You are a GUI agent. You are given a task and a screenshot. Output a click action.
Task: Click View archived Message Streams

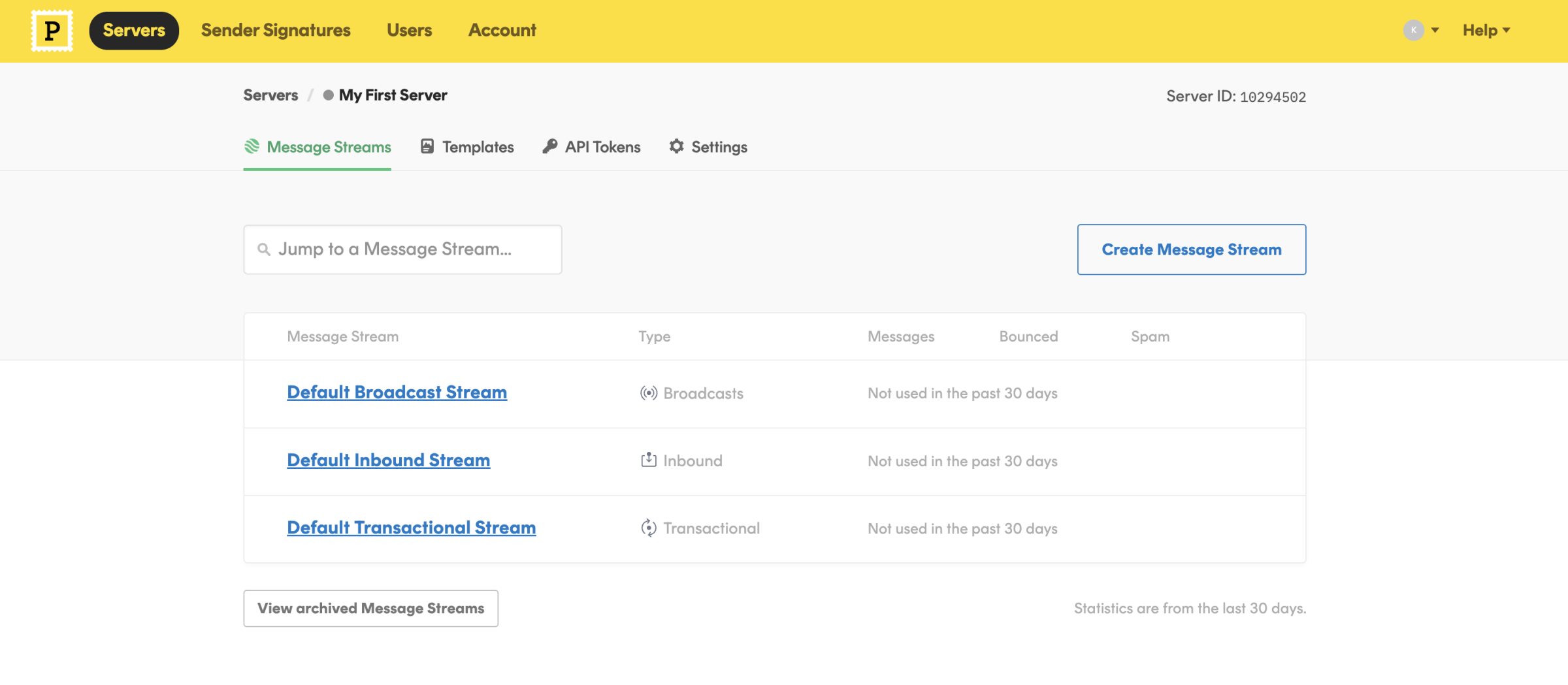(370, 608)
